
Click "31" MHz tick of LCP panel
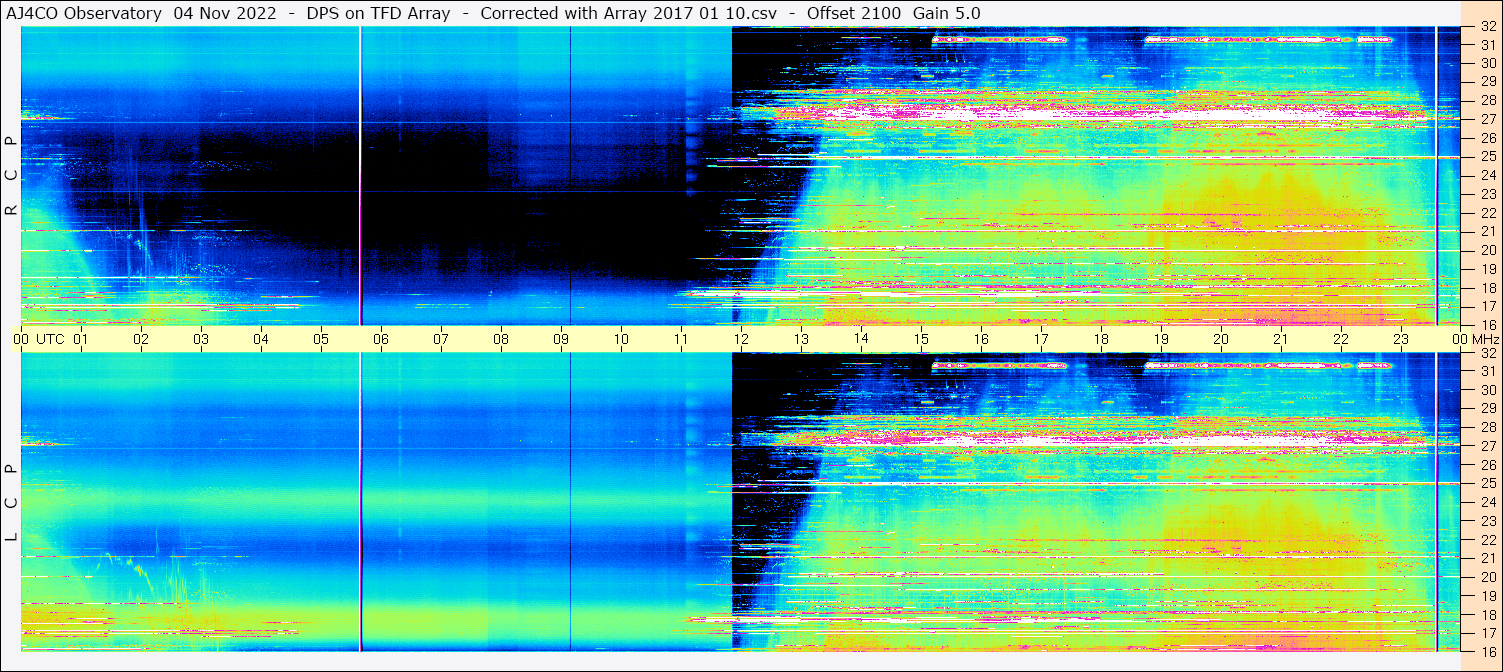point(1488,371)
